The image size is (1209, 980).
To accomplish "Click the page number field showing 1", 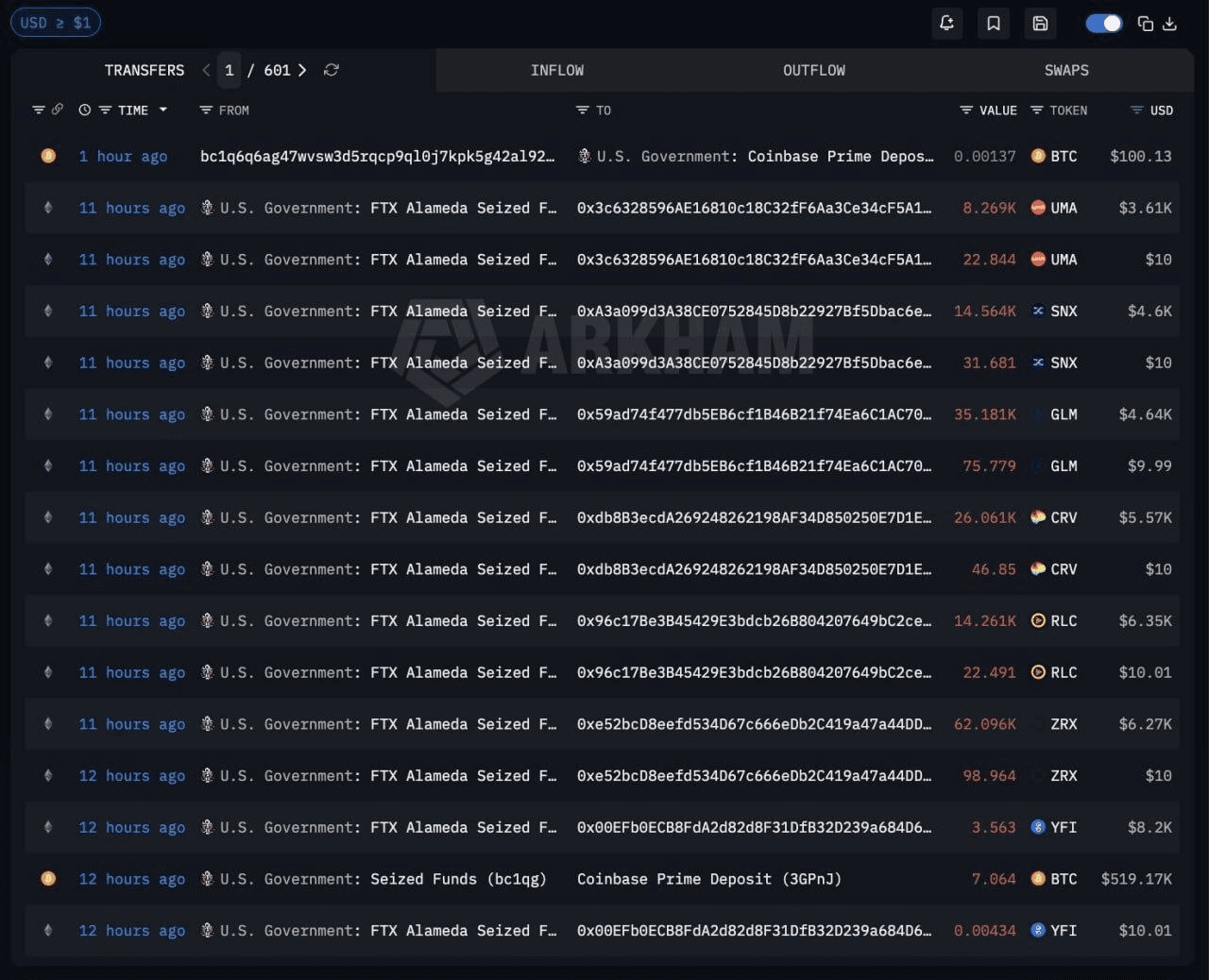I will point(229,70).
